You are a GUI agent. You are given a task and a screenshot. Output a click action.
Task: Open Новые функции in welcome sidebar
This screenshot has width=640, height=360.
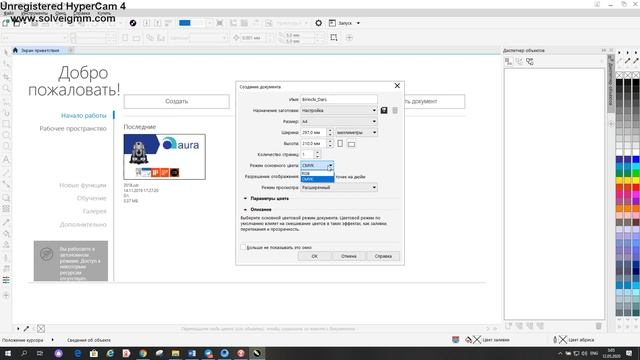(82, 185)
